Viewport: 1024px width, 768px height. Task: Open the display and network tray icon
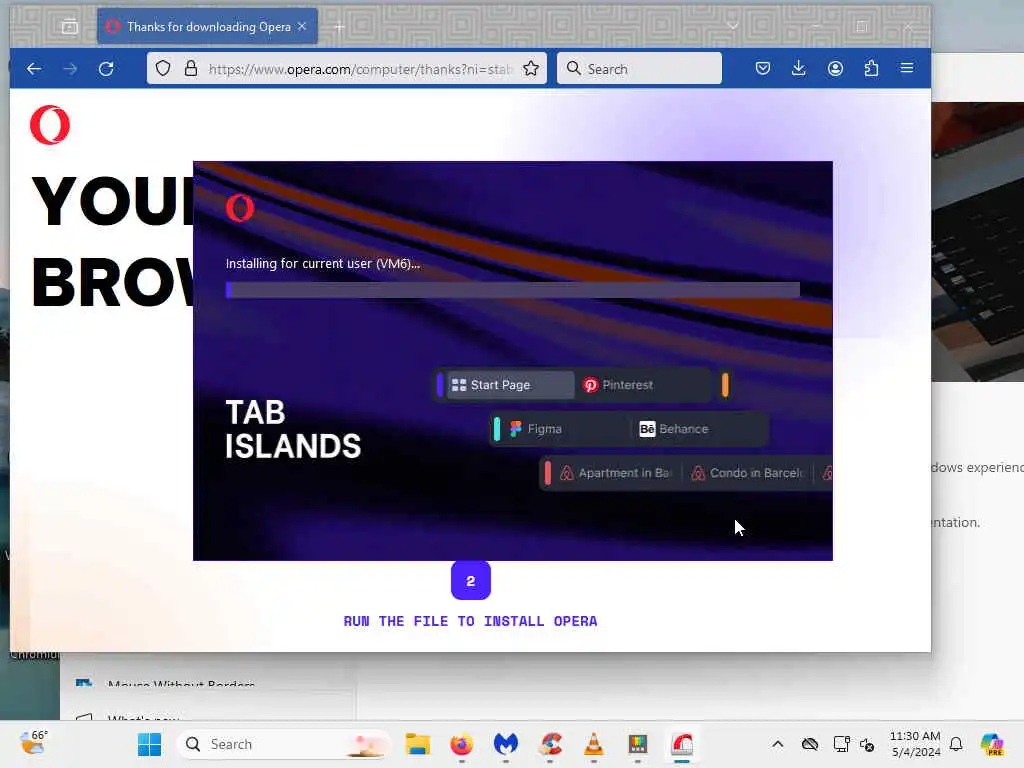[x=841, y=744]
